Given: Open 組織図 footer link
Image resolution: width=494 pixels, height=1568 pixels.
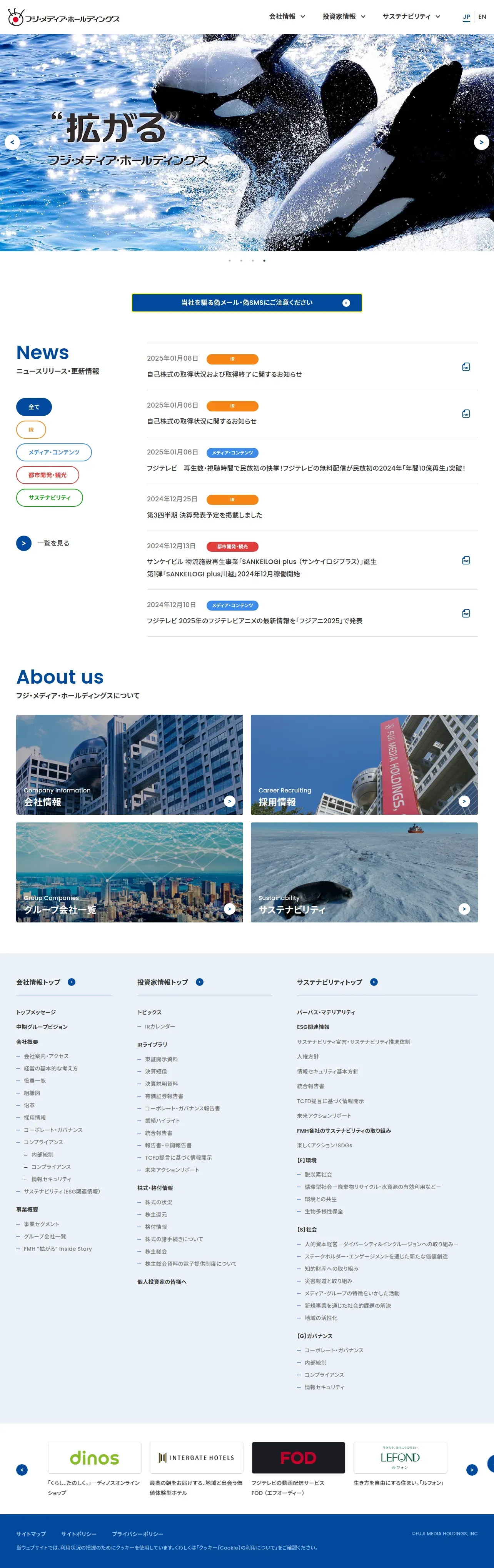Looking at the screenshot, I should tap(32, 1093).
